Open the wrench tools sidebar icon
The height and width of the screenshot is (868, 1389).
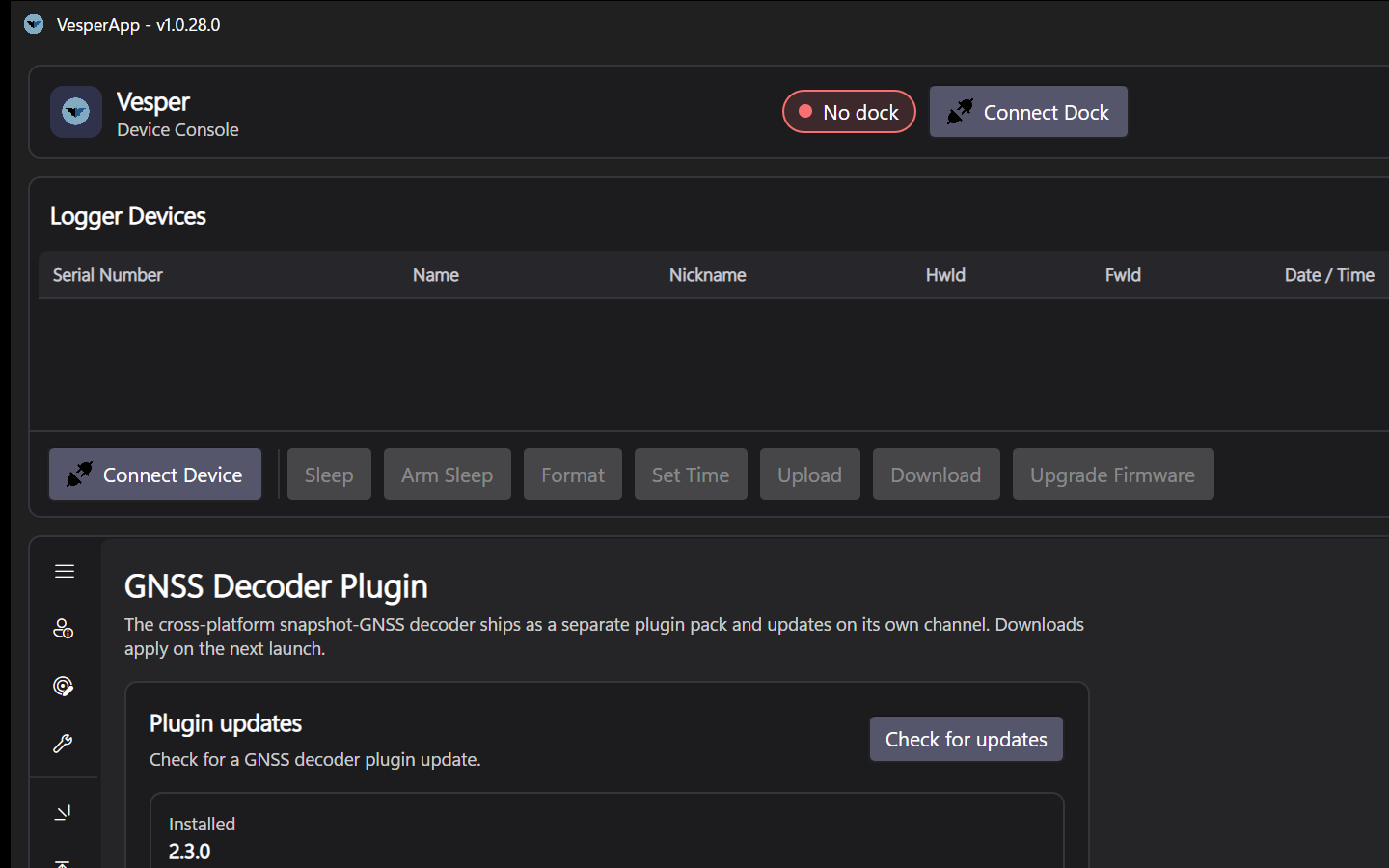(x=64, y=744)
